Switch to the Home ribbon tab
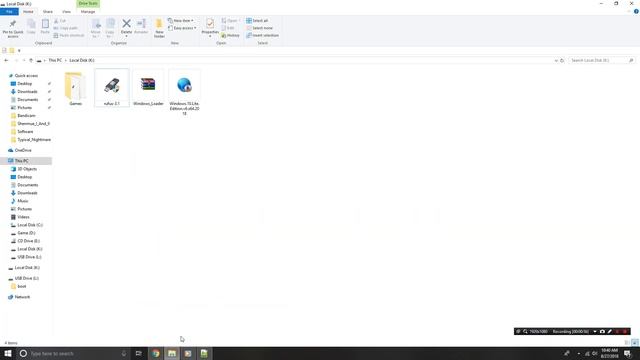 pos(28,11)
